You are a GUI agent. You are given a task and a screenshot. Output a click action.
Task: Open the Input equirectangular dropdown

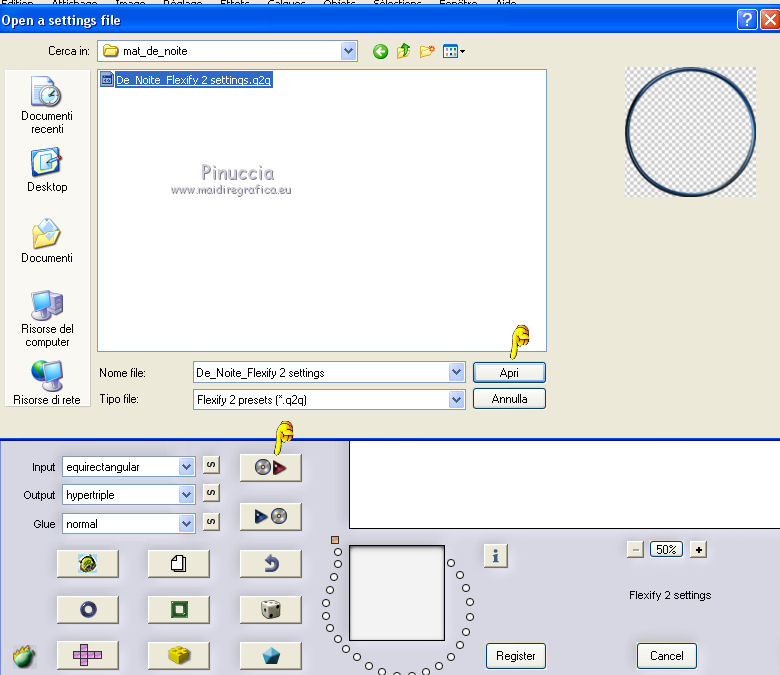128,467
